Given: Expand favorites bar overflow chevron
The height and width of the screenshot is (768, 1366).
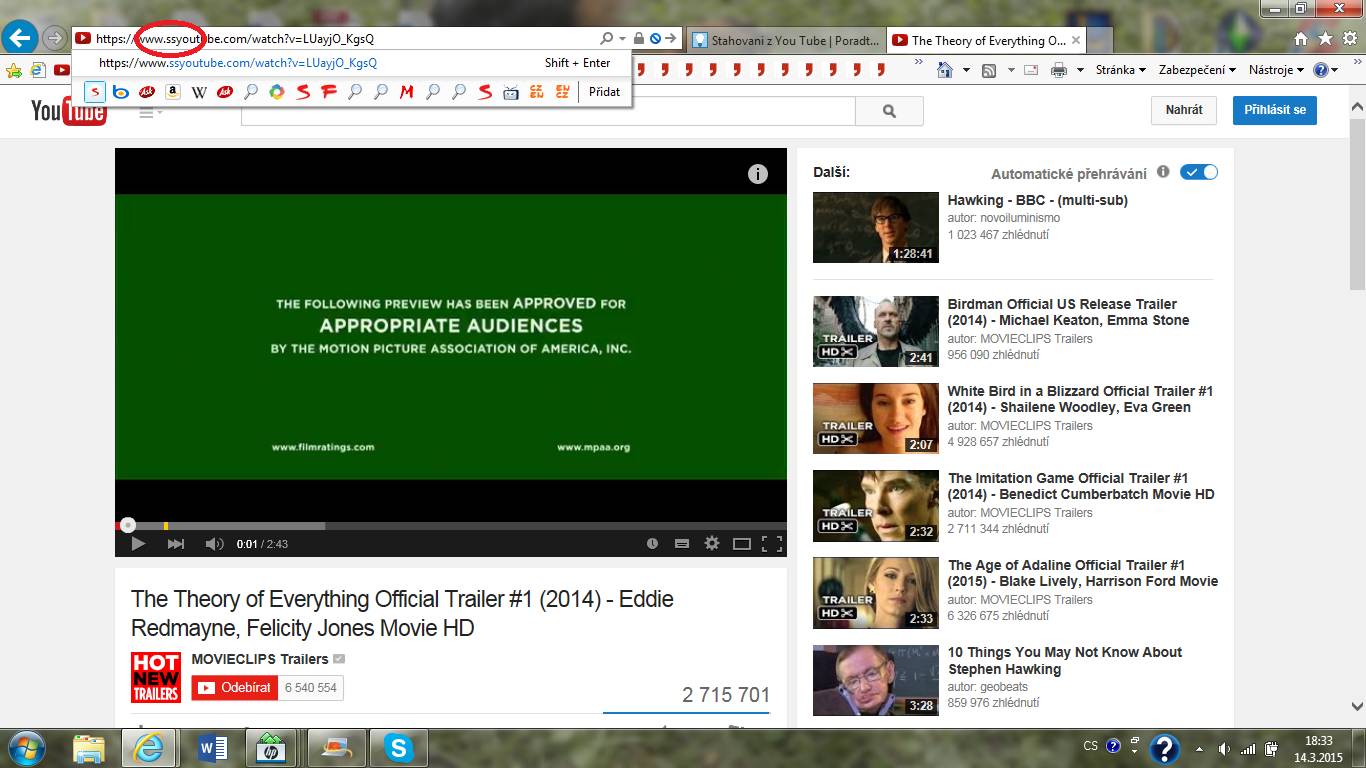Looking at the screenshot, I should tap(919, 63).
